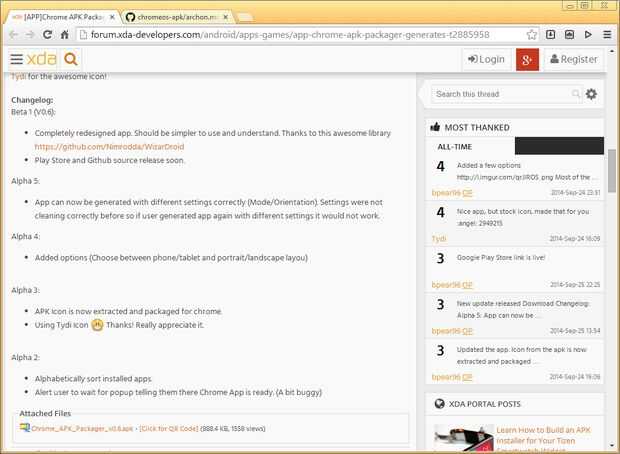
Task: Click the browser forward arrow
Action: [x=30, y=35]
